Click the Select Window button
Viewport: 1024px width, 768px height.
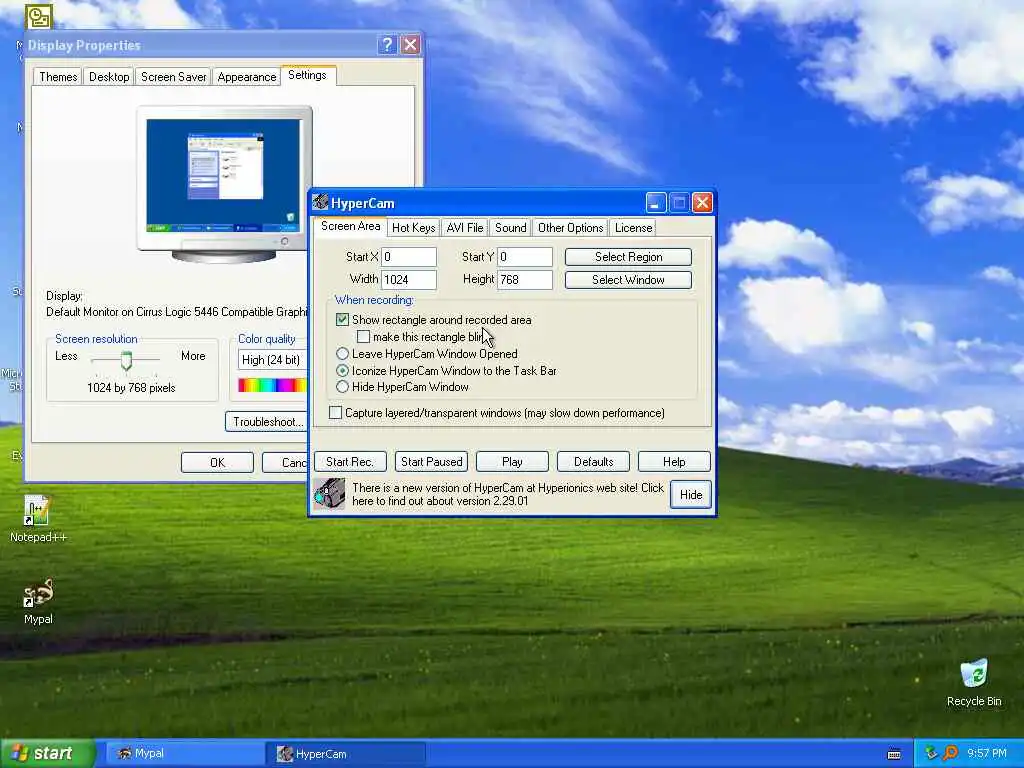pos(628,280)
